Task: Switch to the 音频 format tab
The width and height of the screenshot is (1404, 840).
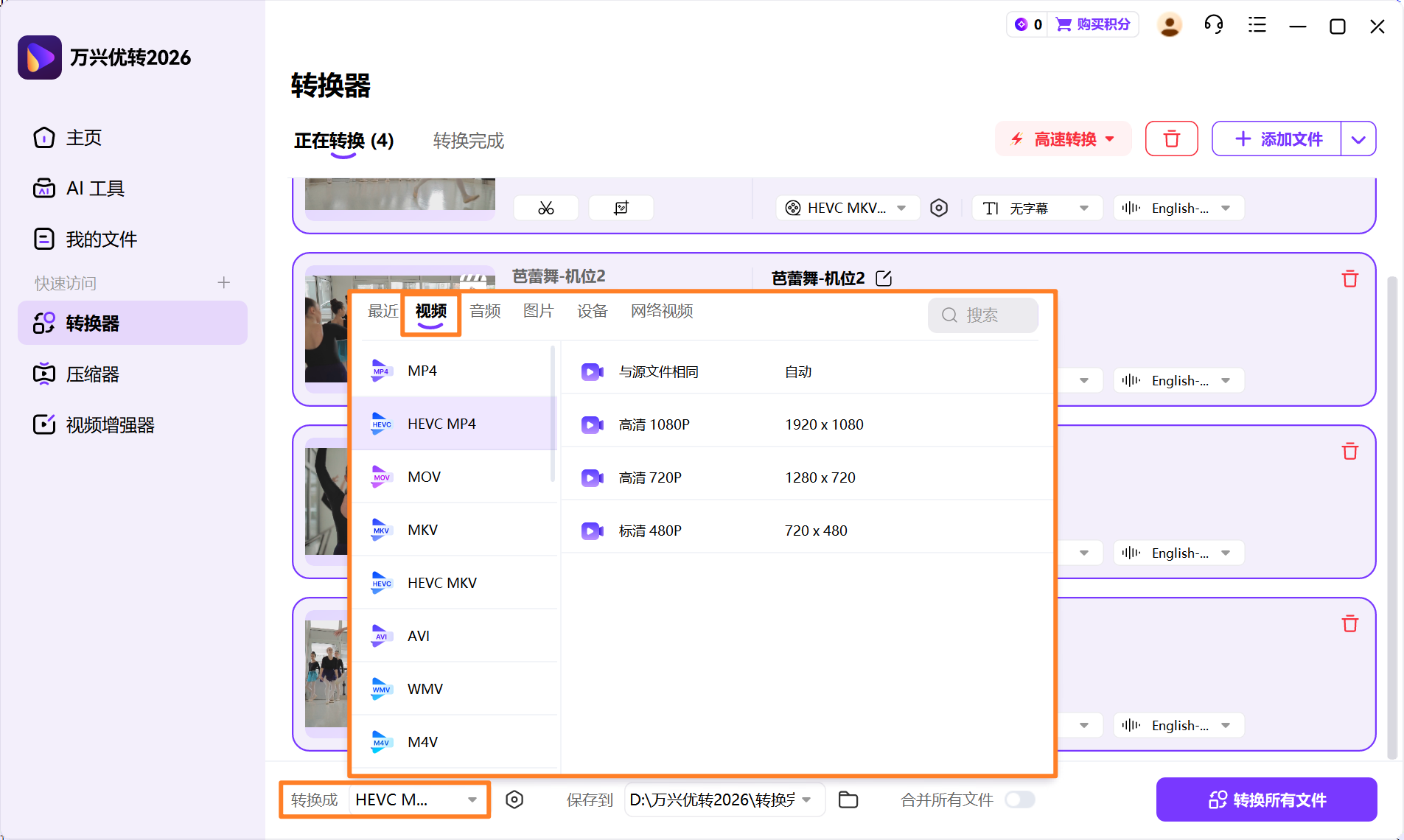Action: [x=485, y=312]
